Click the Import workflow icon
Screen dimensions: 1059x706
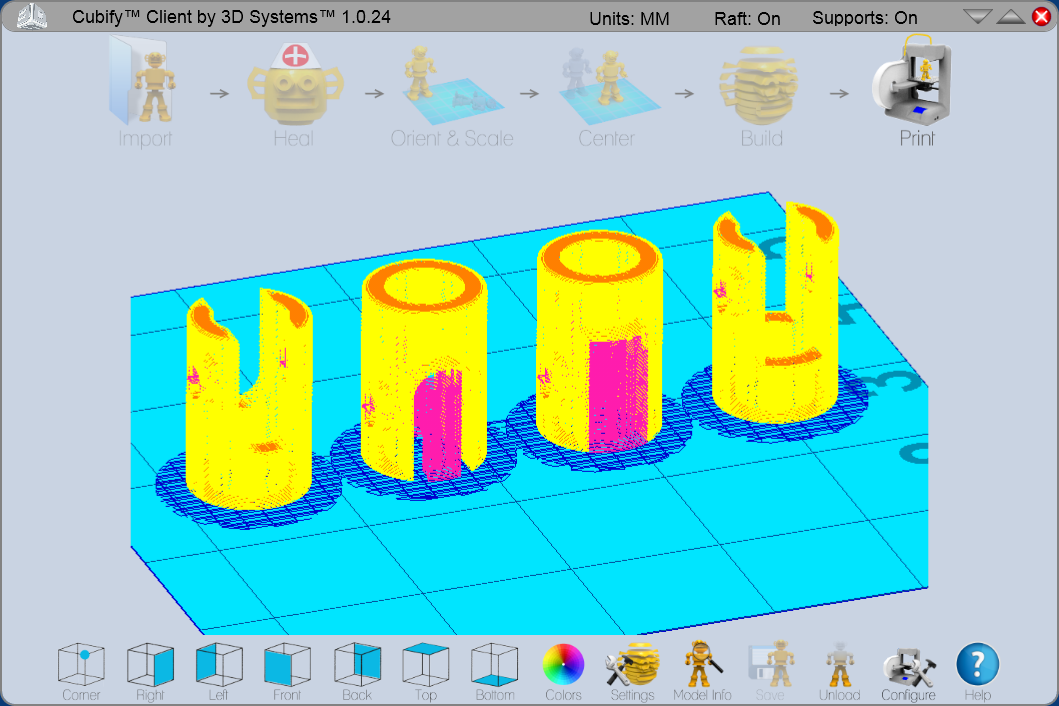tap(144, 90)
